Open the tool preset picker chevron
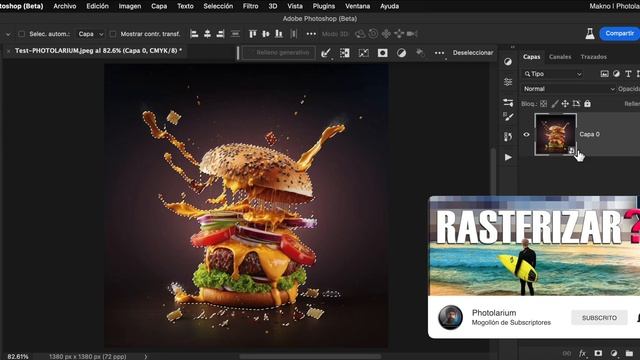 click(8, 34)
